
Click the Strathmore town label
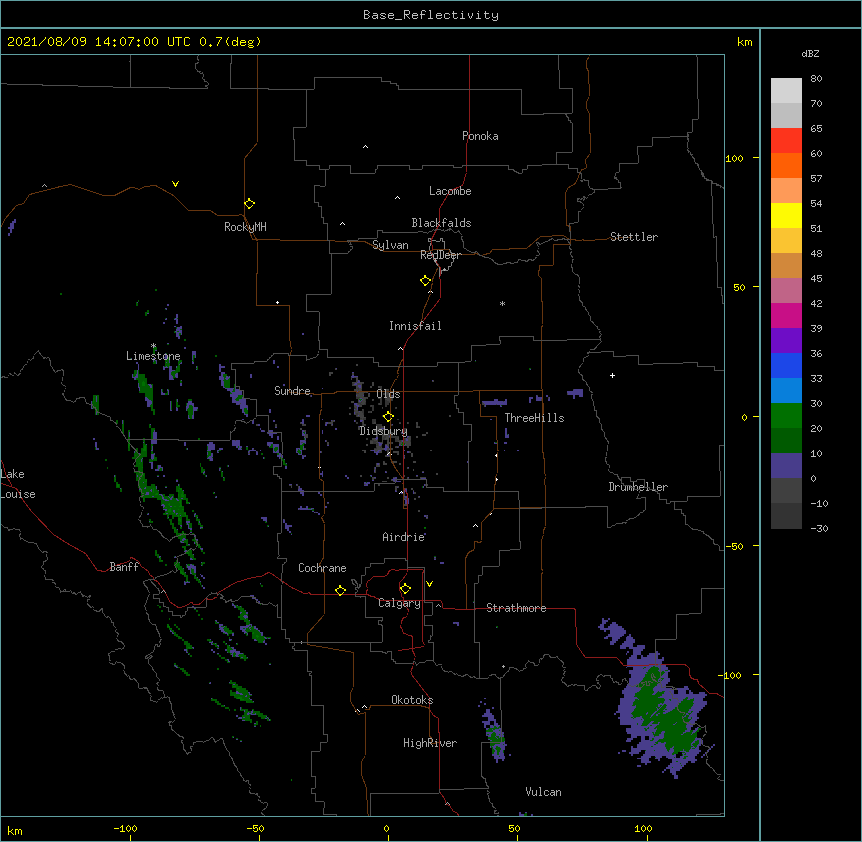tap(516, 608)
